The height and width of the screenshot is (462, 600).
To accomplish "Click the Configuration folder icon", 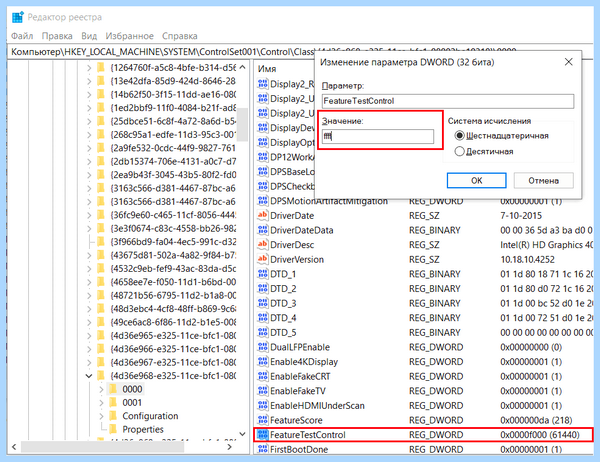I will 113,416.
